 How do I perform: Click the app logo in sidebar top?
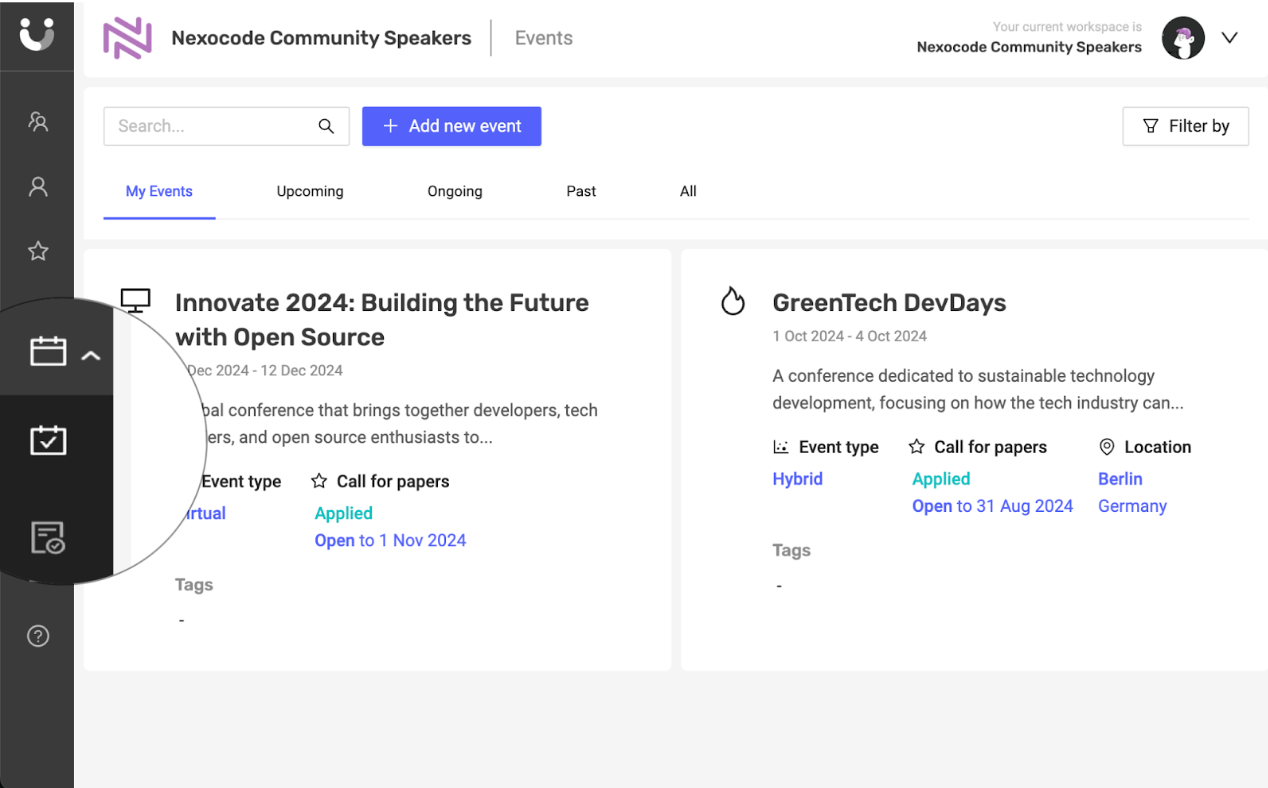37,35
